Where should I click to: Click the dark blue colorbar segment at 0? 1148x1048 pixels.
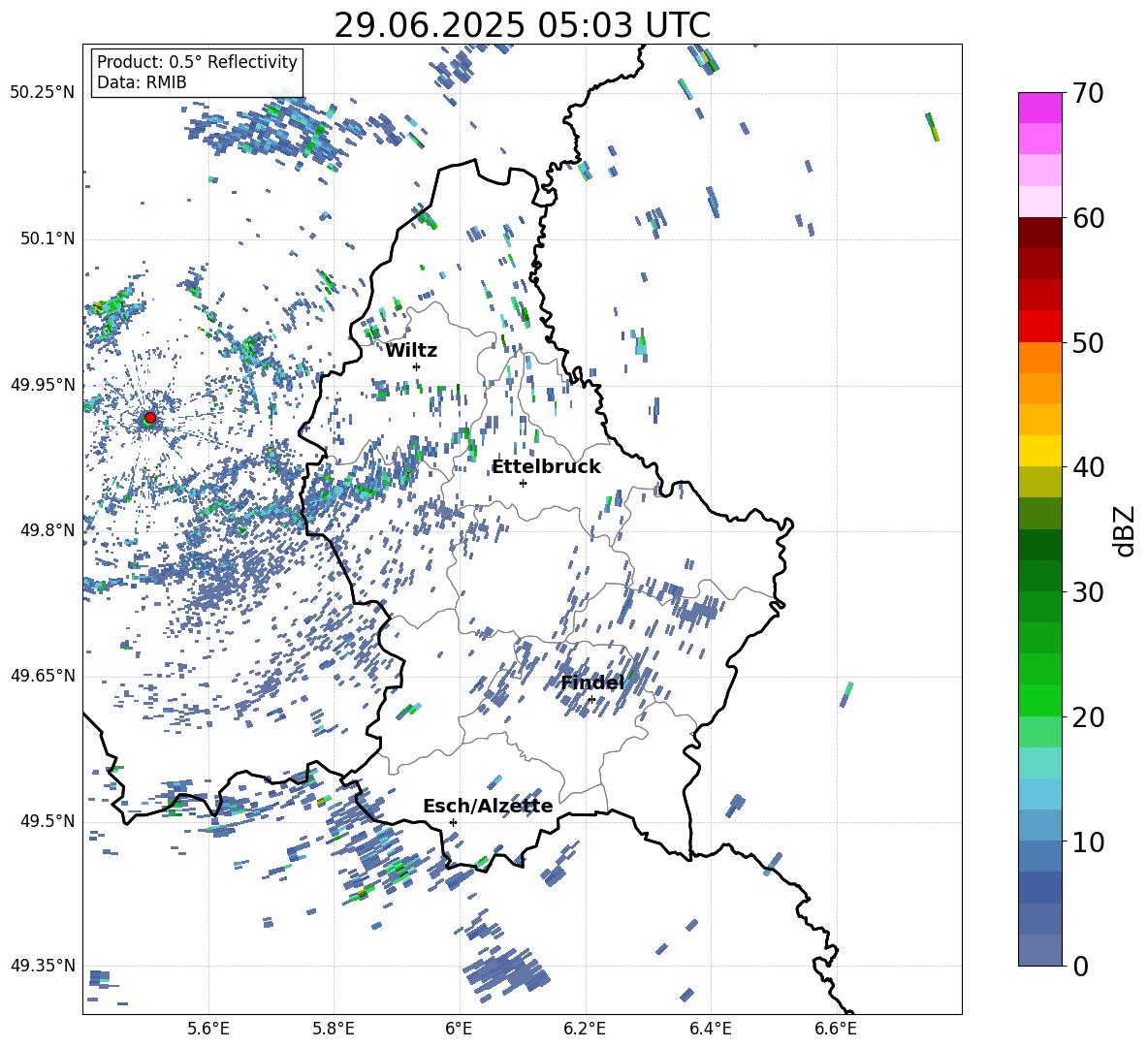click(x=1039, y=950)
